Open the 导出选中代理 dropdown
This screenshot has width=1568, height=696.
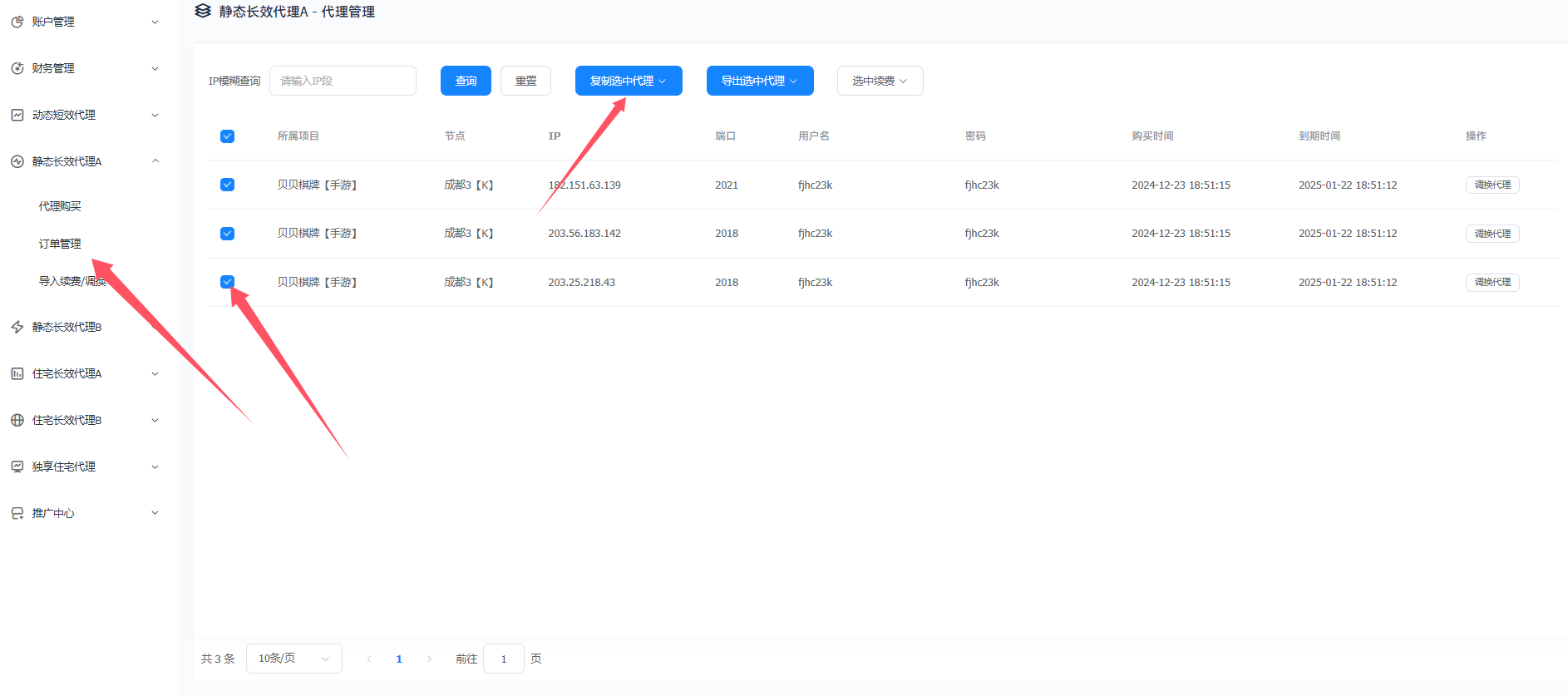(759, 81)
